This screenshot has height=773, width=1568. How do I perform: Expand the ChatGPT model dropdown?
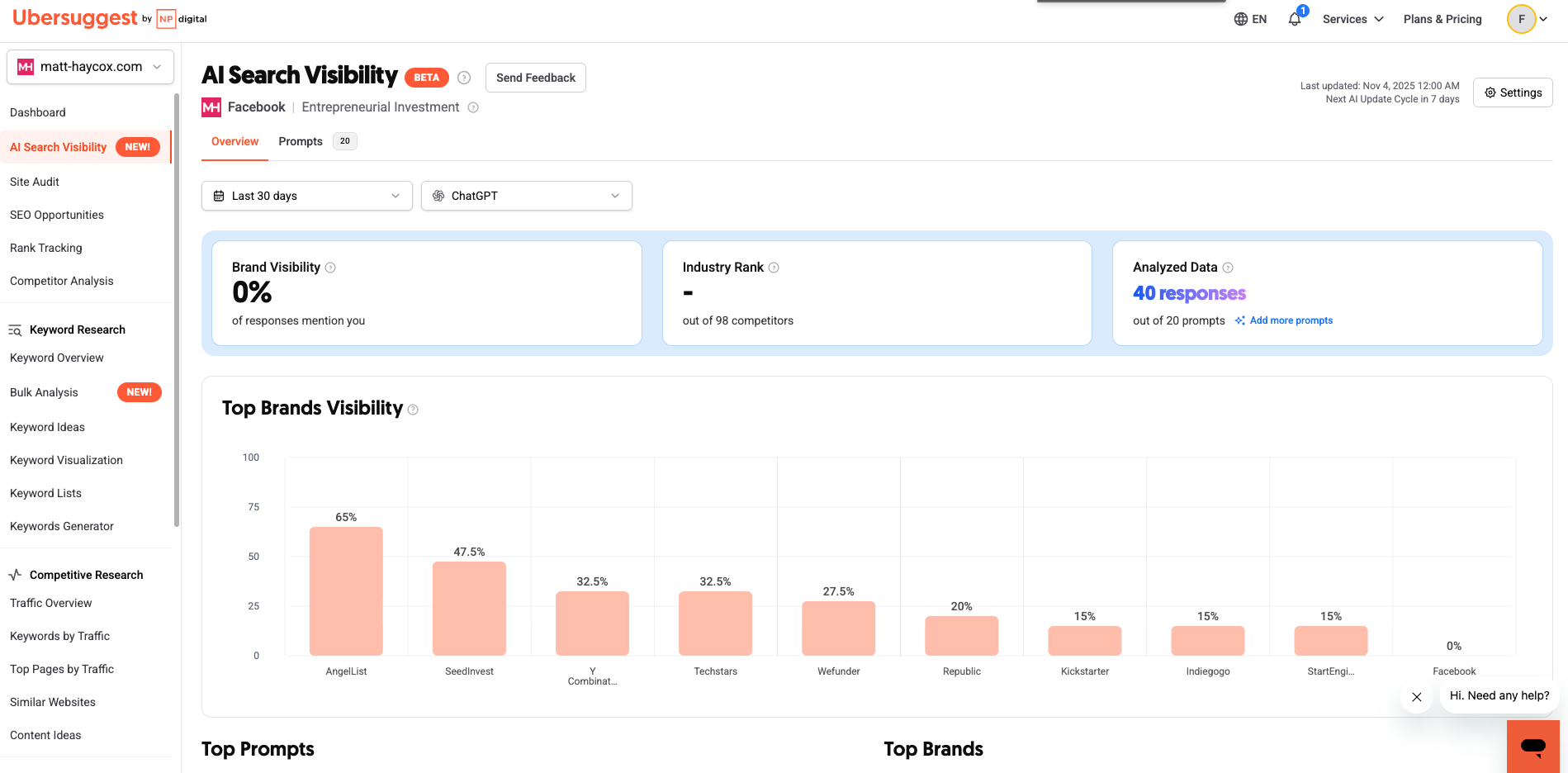pos(526,196)
